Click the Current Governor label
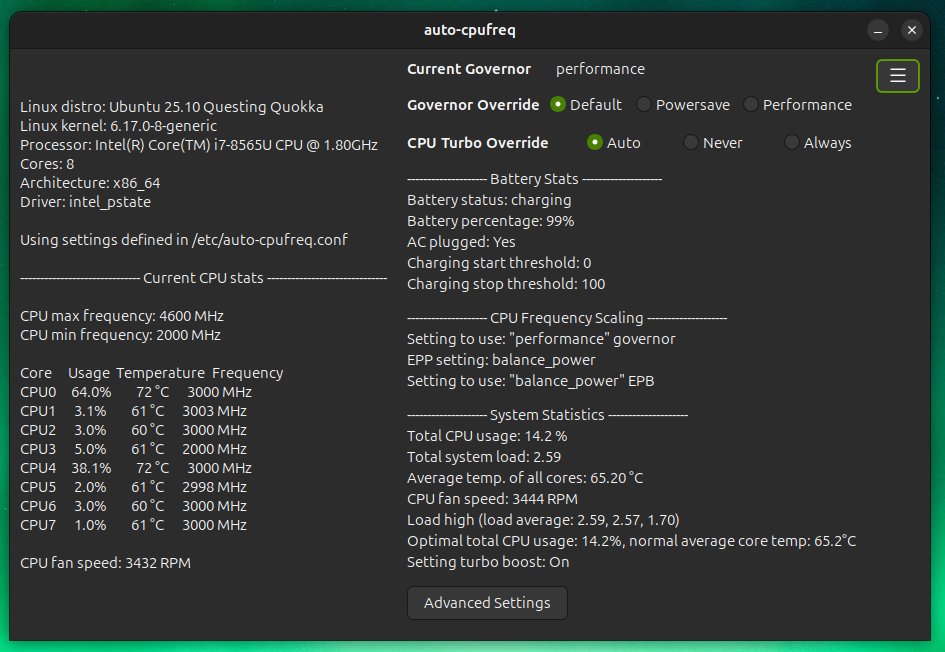The width and height of the screenshot is (945, 652). pyautogui.click(x=469, y=69)
